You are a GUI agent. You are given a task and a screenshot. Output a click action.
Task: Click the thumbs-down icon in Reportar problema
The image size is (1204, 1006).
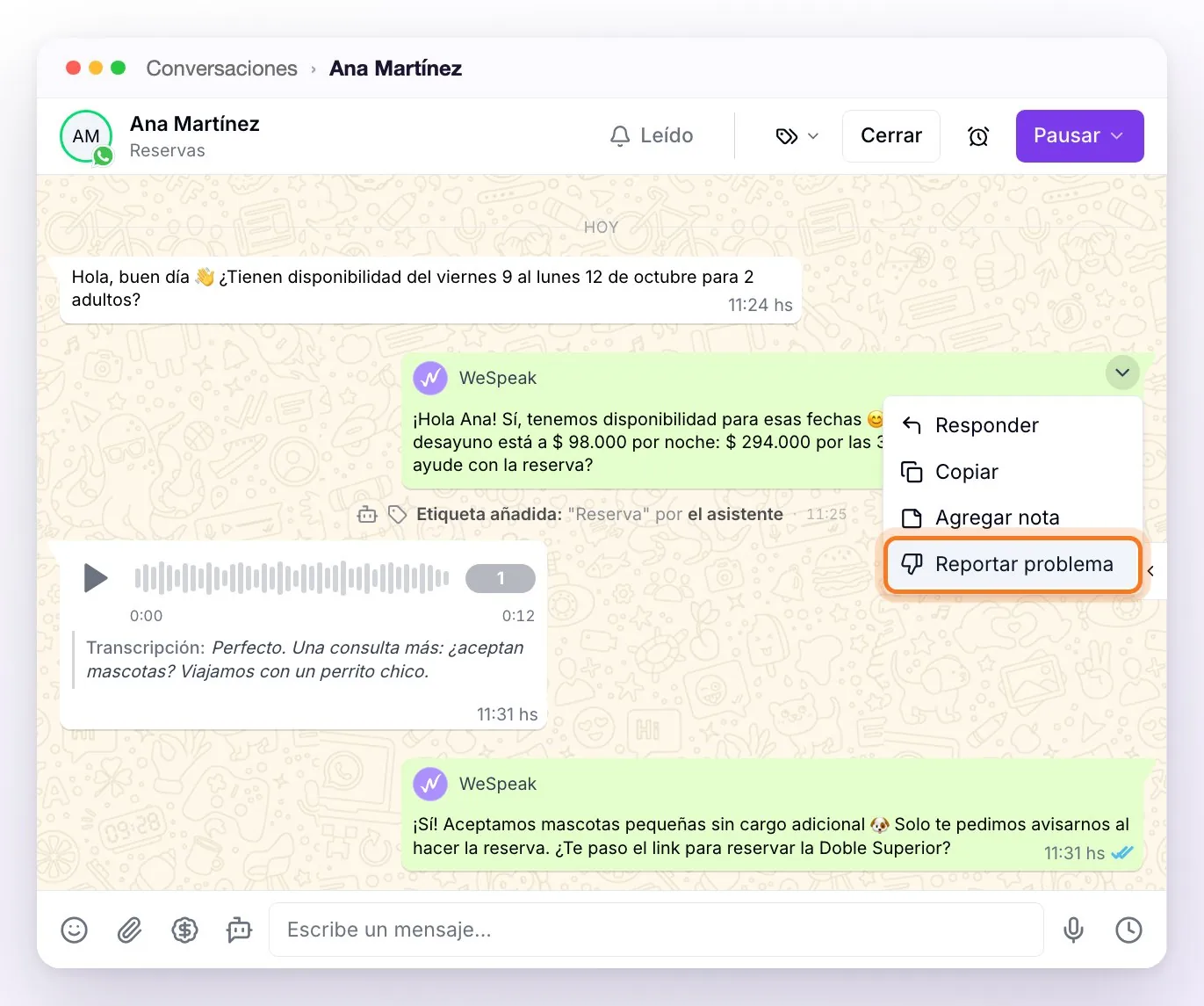(912, 564)
